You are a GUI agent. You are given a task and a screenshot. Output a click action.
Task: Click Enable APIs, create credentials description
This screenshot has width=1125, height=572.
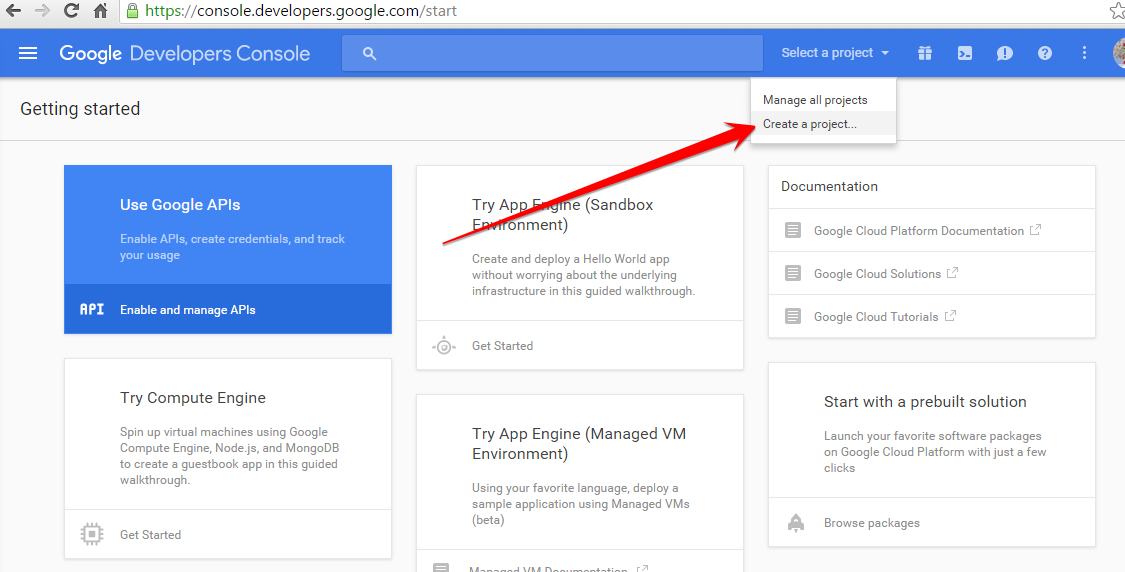pos(232,247)
